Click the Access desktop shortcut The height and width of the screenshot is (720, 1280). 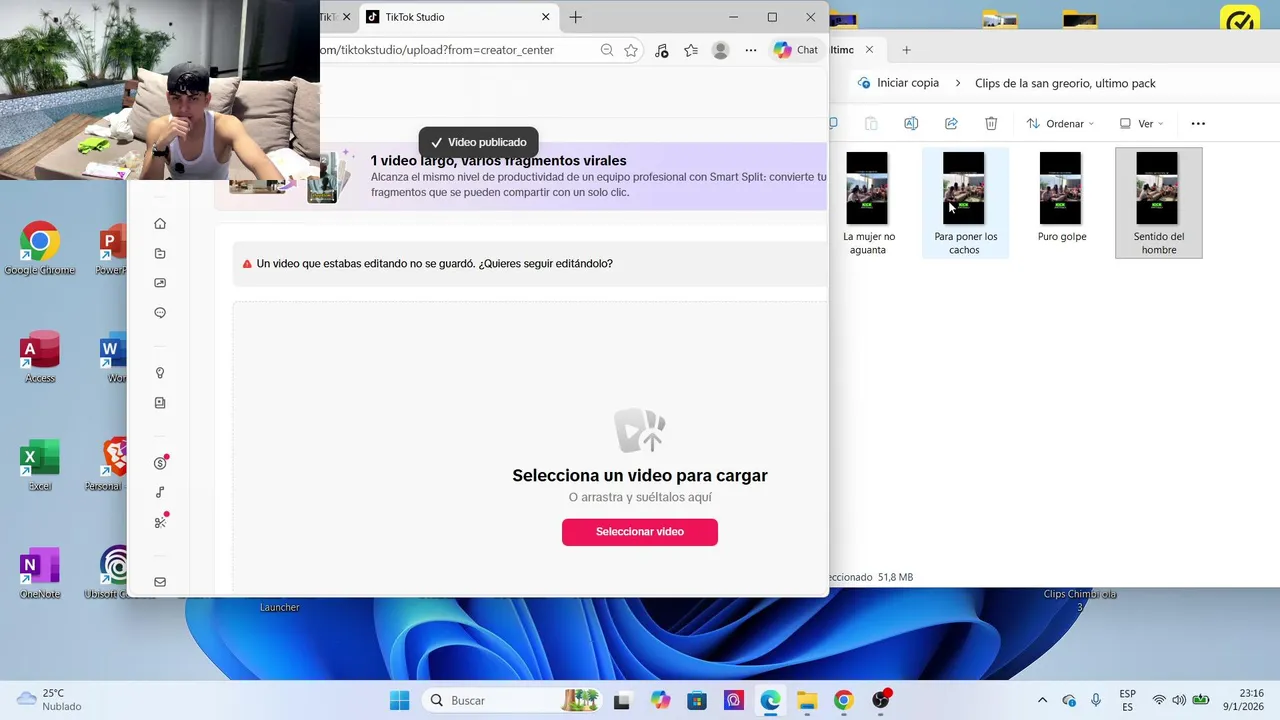(40, 358)
